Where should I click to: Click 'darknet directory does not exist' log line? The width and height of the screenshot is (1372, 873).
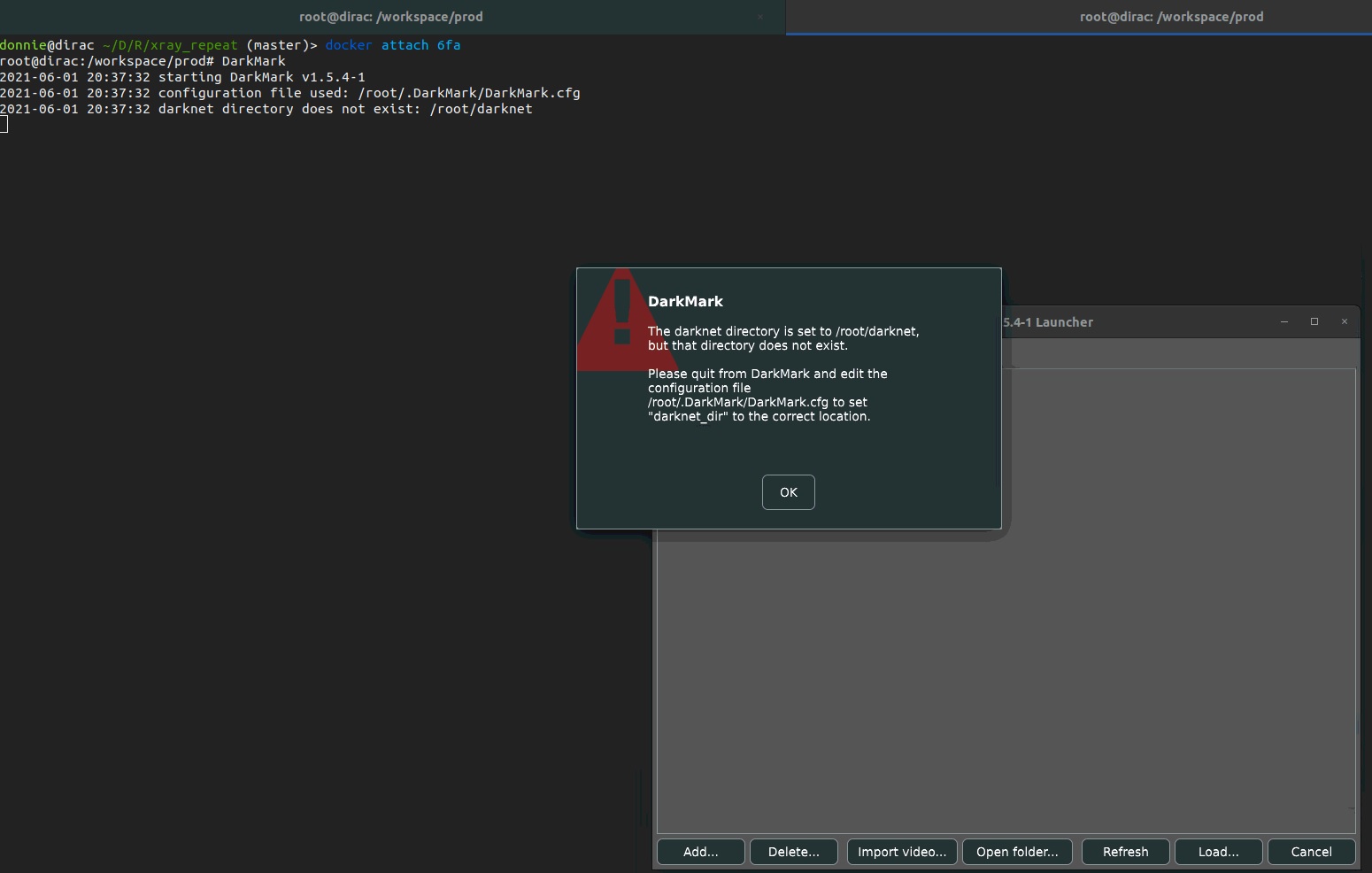click(x=266, y=109)
